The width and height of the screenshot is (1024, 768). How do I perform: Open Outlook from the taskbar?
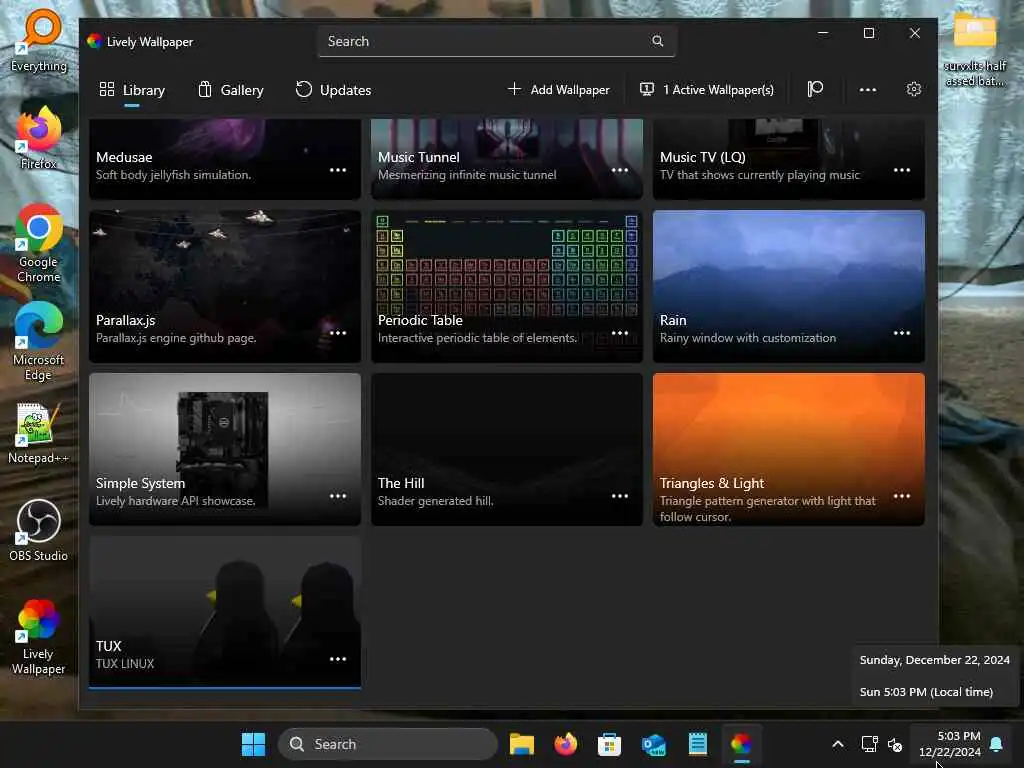[x=654, y=744]
